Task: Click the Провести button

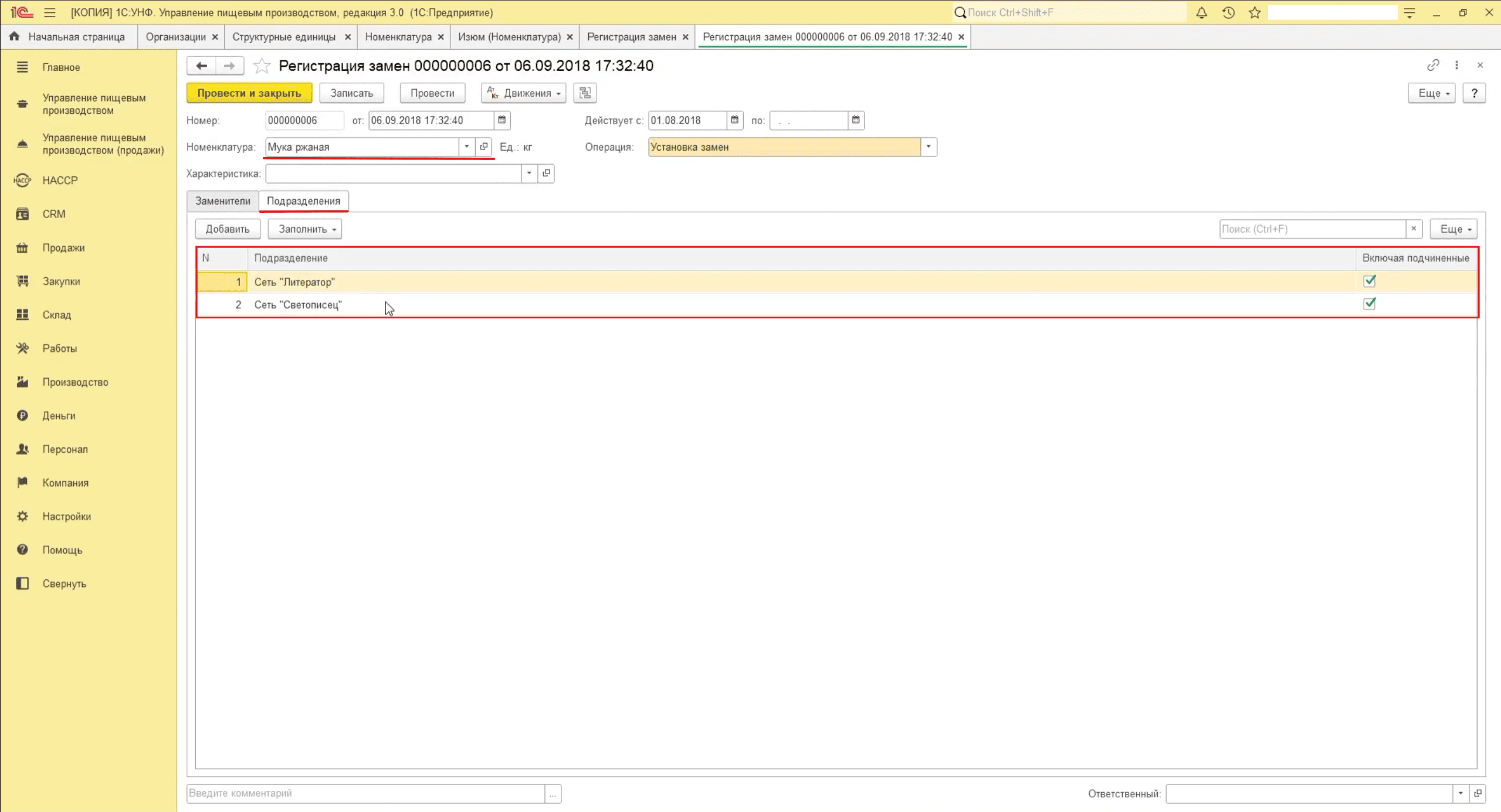Action: (x=432, y=93)
